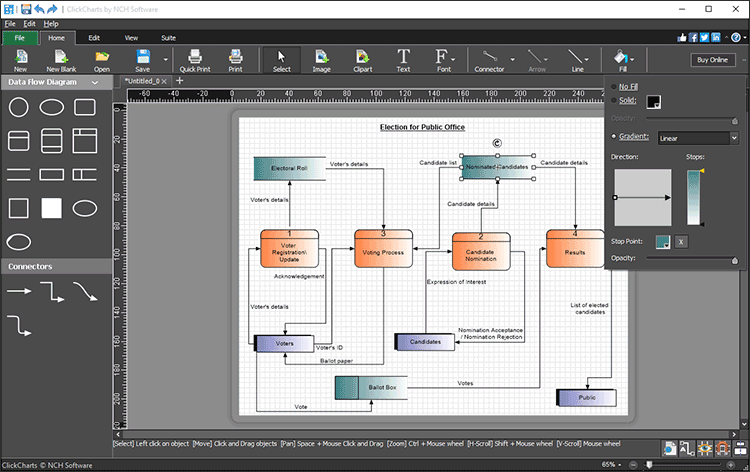
Task: Expand the Data Flow Diagram category dropdown
Action: [95, 83]
